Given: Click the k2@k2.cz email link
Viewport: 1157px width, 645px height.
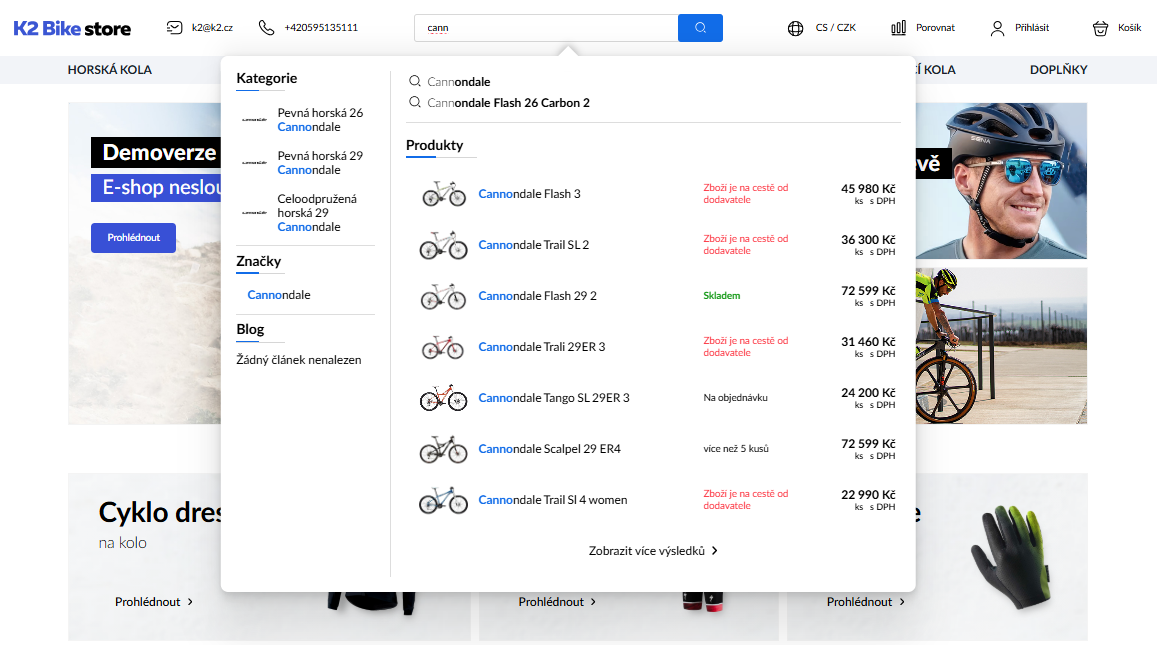Looking at the screenshot, I should tap(212, 28).
